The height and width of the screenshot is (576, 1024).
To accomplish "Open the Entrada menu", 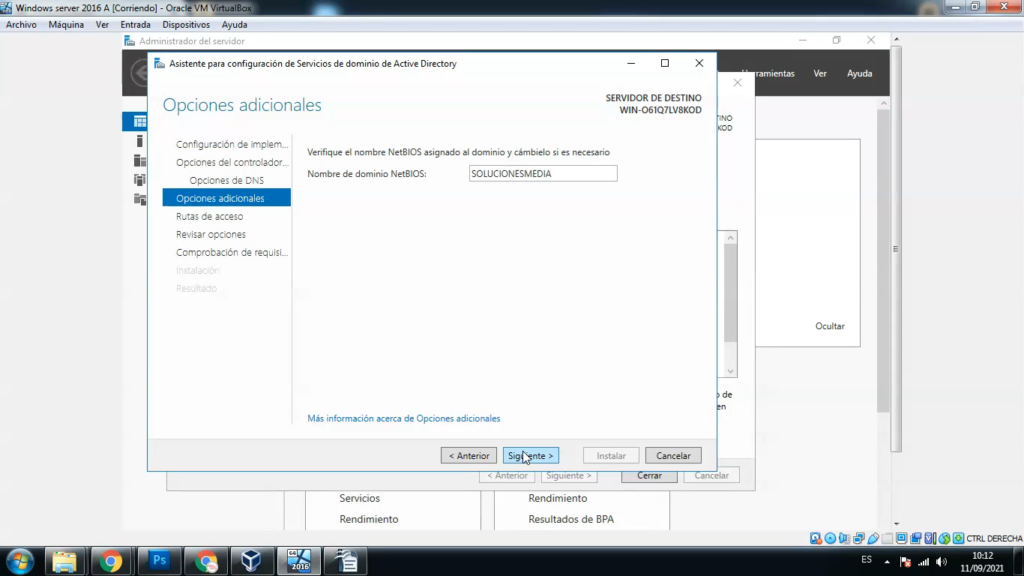I will coord(134,24).
